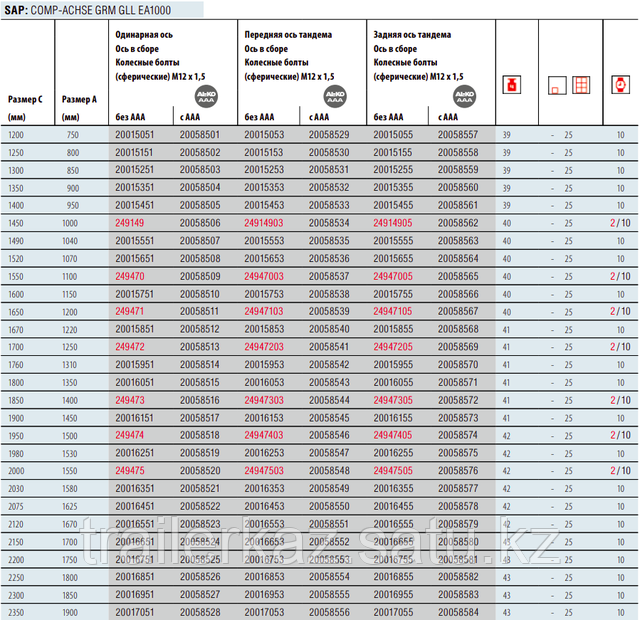Click the Передняя ось тандема header

(x=288, y=35)
